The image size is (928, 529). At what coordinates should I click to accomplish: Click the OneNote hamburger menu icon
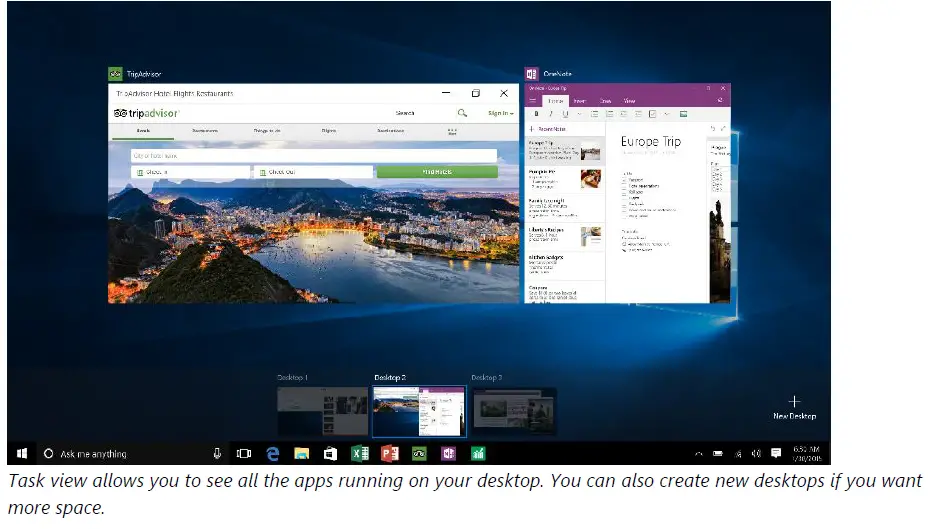(532, 101)
